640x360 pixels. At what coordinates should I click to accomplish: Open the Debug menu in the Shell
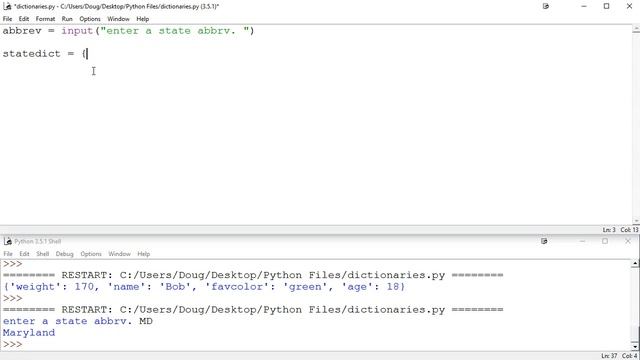[x=64, y=253]
